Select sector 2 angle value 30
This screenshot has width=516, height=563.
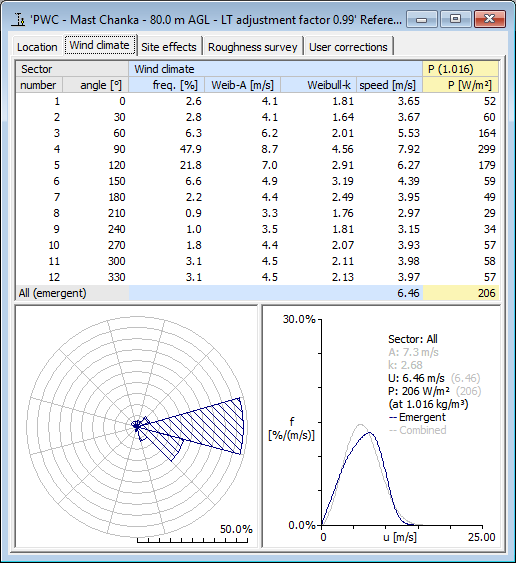click(x=119, y=117)
